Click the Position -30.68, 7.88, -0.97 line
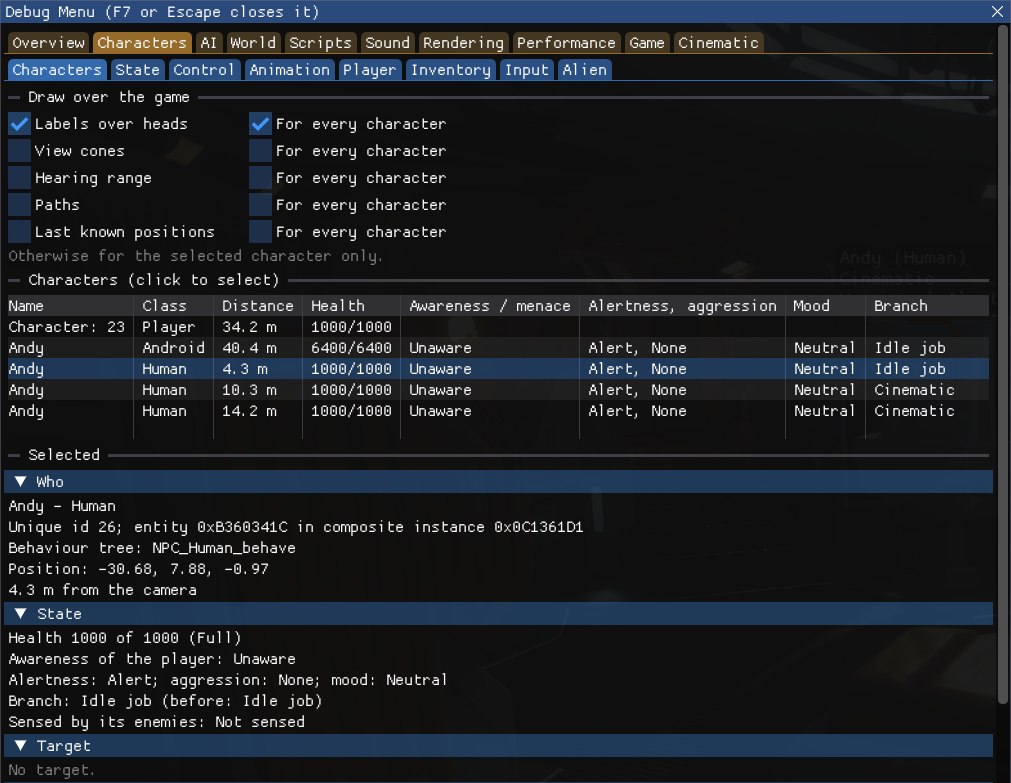This screenshot has height=783, width=1011. (x=138, y=569)
